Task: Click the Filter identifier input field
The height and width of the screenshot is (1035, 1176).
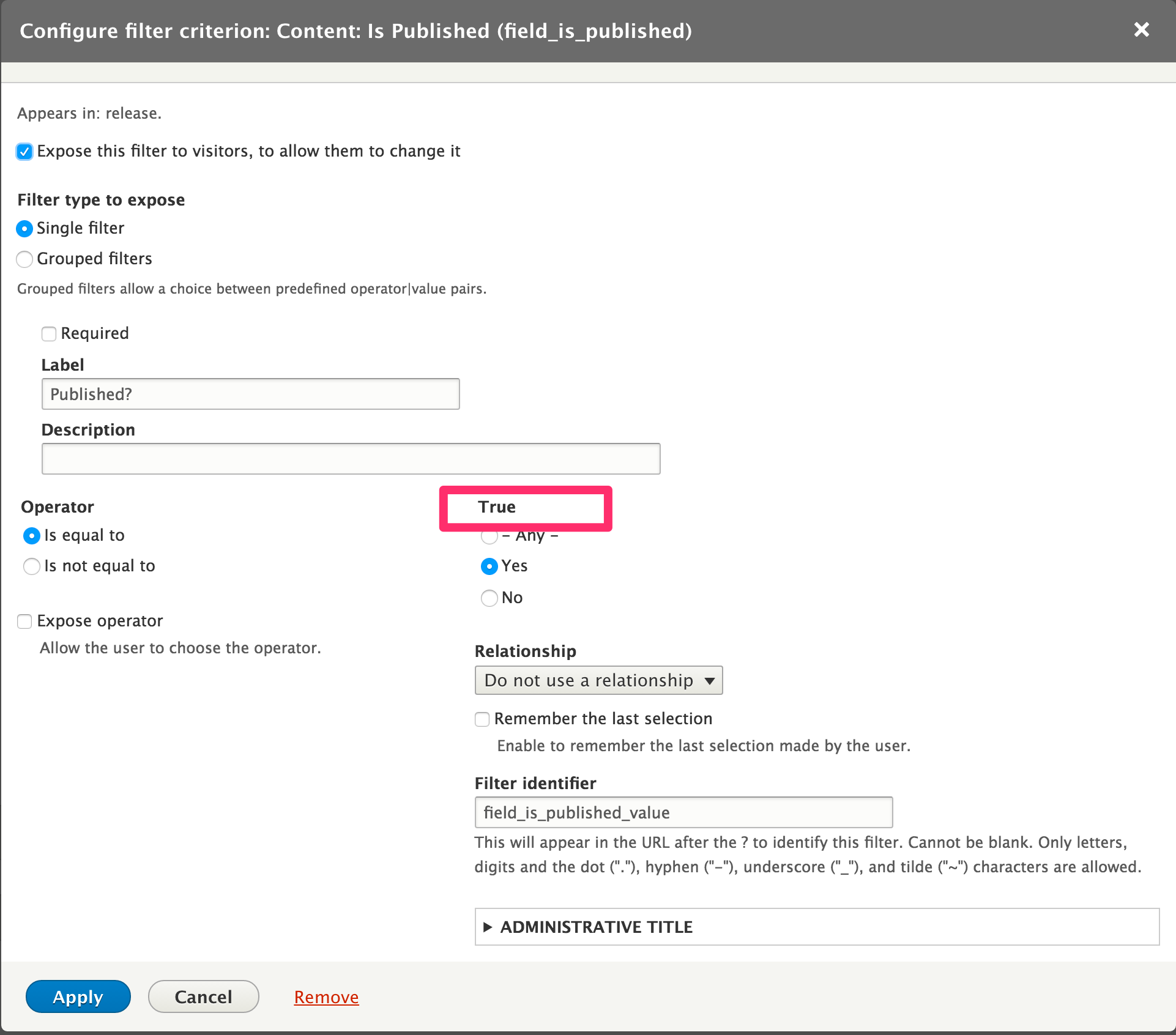Action: point(683,812)
